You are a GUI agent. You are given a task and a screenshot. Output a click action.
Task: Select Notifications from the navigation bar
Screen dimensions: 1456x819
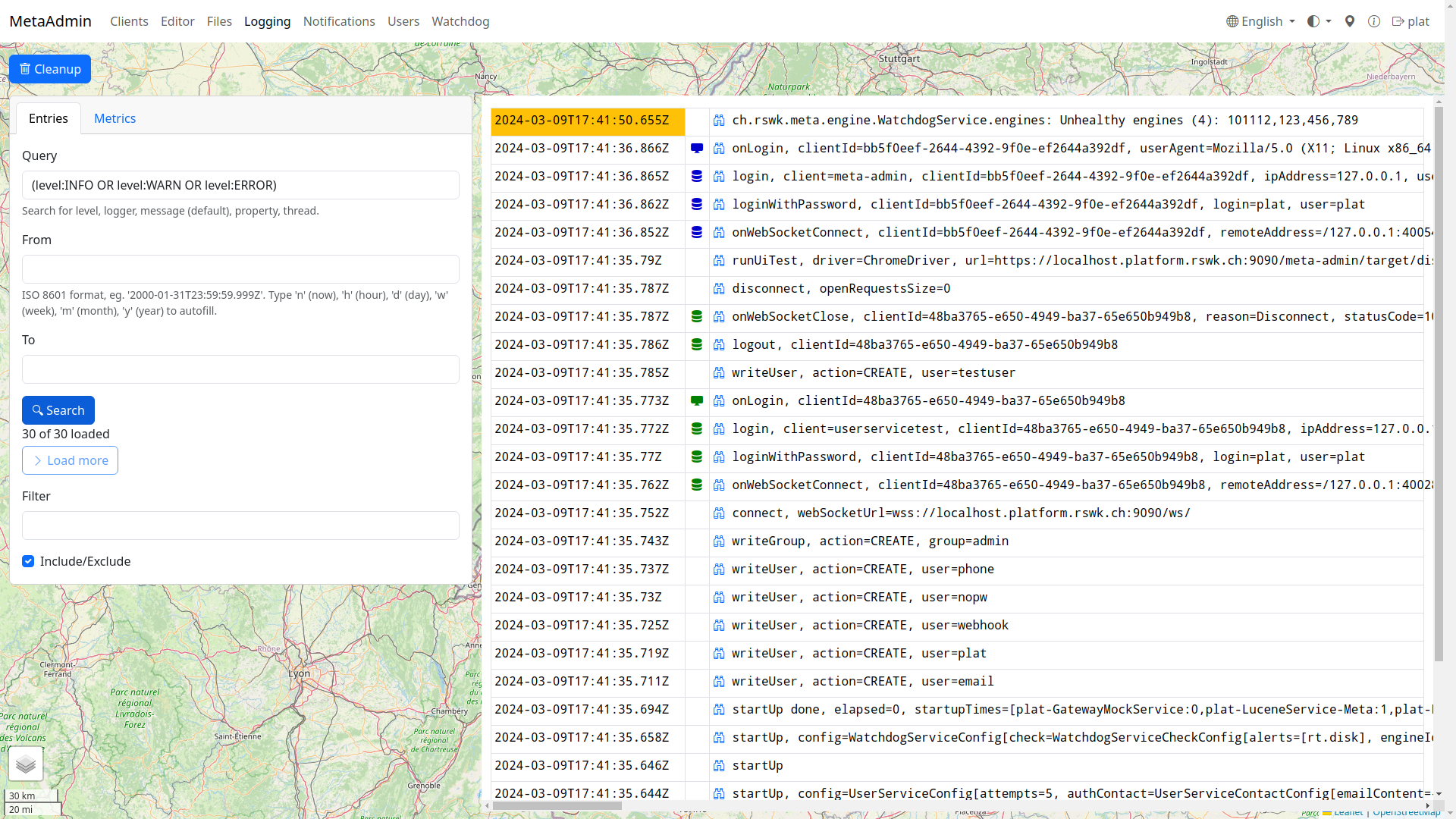[x=338, y=21]
